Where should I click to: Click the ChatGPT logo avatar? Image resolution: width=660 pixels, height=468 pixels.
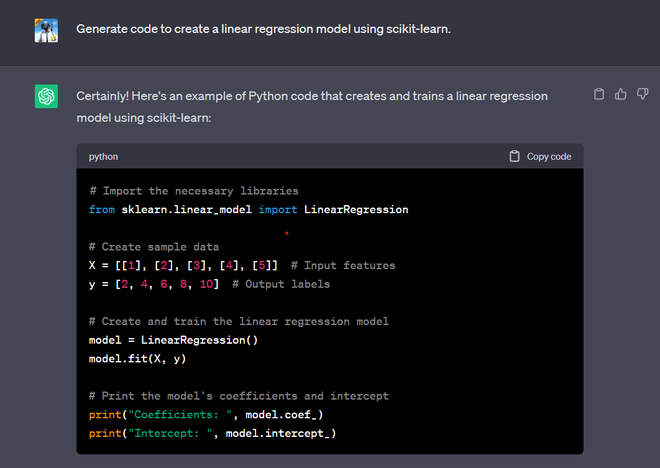click(46, 96)
